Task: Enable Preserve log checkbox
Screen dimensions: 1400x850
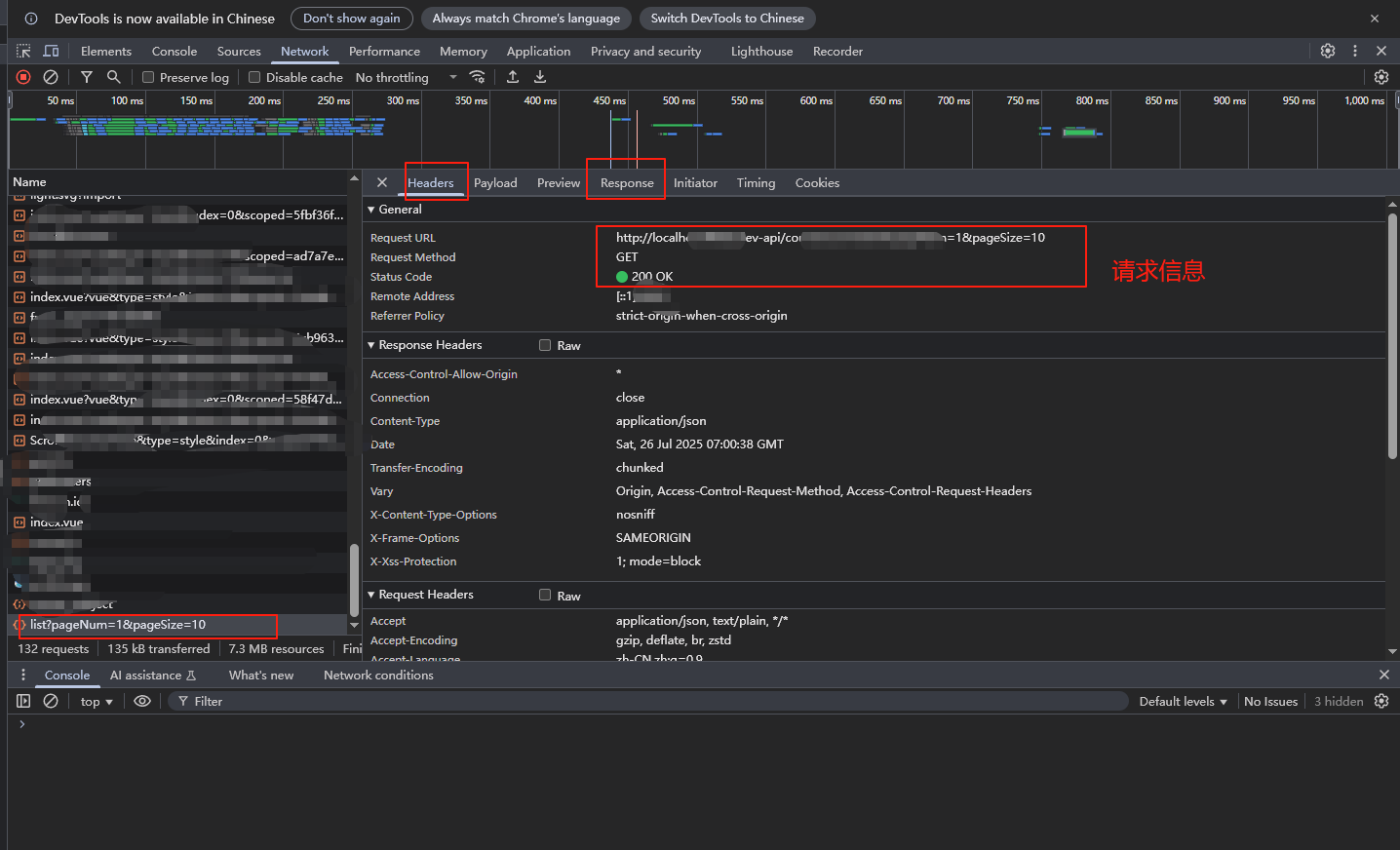Action: (x=148, y=77)
